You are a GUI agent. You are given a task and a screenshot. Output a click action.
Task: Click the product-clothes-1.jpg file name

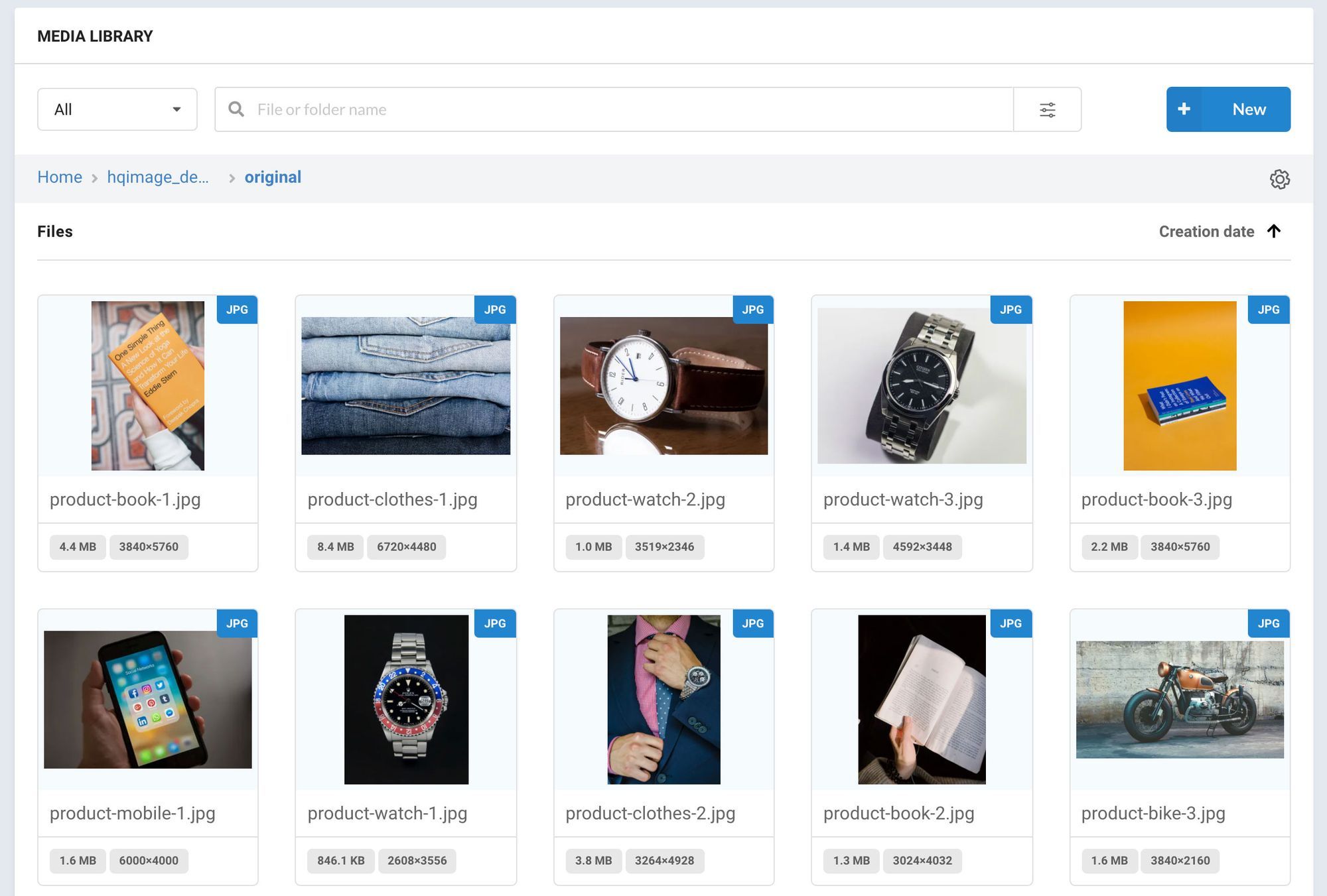[392, 499]
